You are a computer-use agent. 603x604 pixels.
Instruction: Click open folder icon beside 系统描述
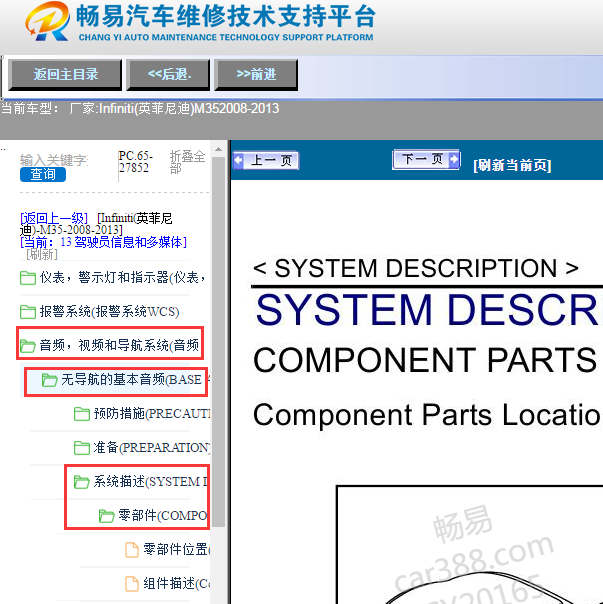coord(82,482)
